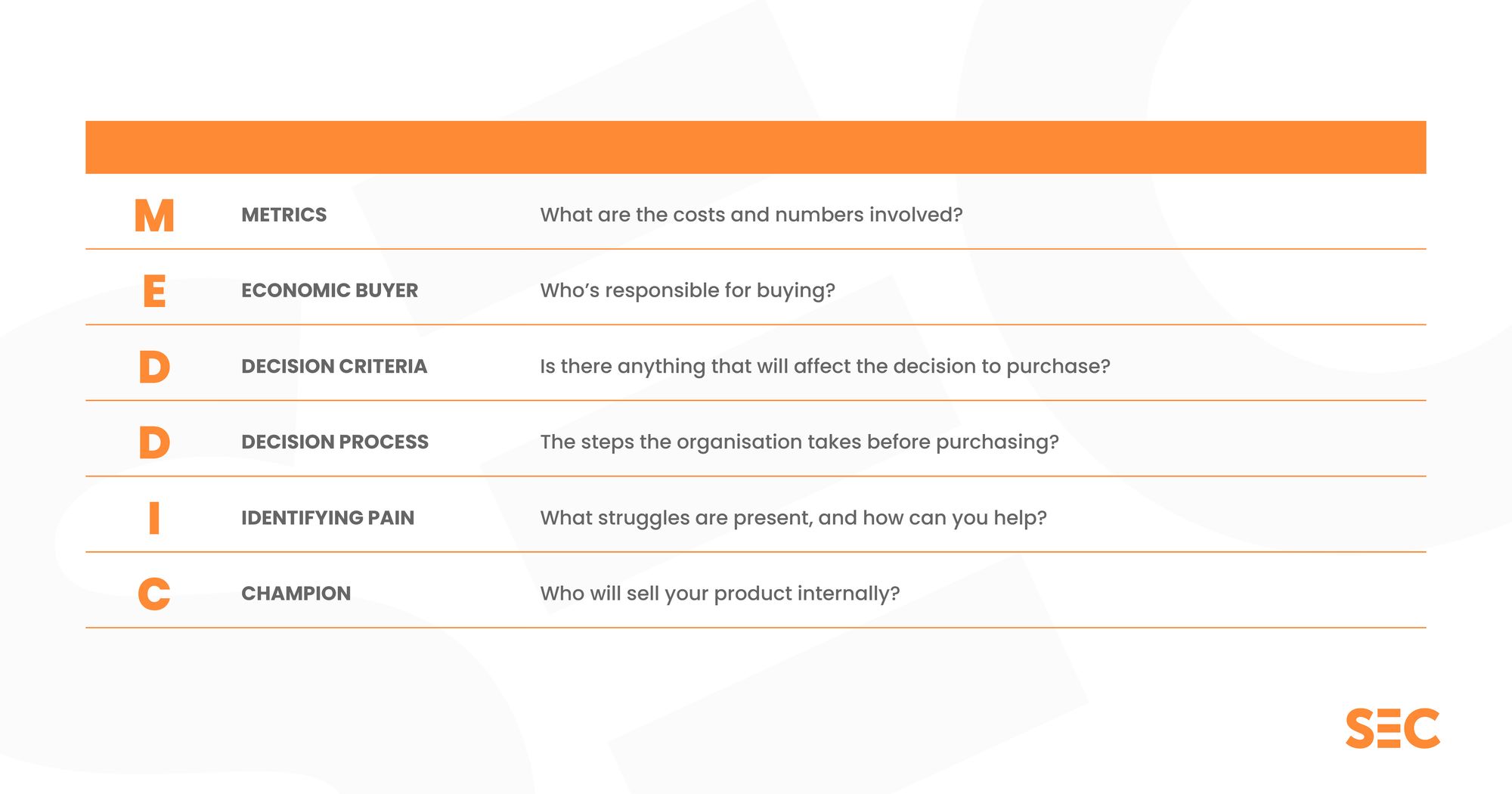
Task: Select the ECONOMIC BUYER label
Action: pos(330,290)
